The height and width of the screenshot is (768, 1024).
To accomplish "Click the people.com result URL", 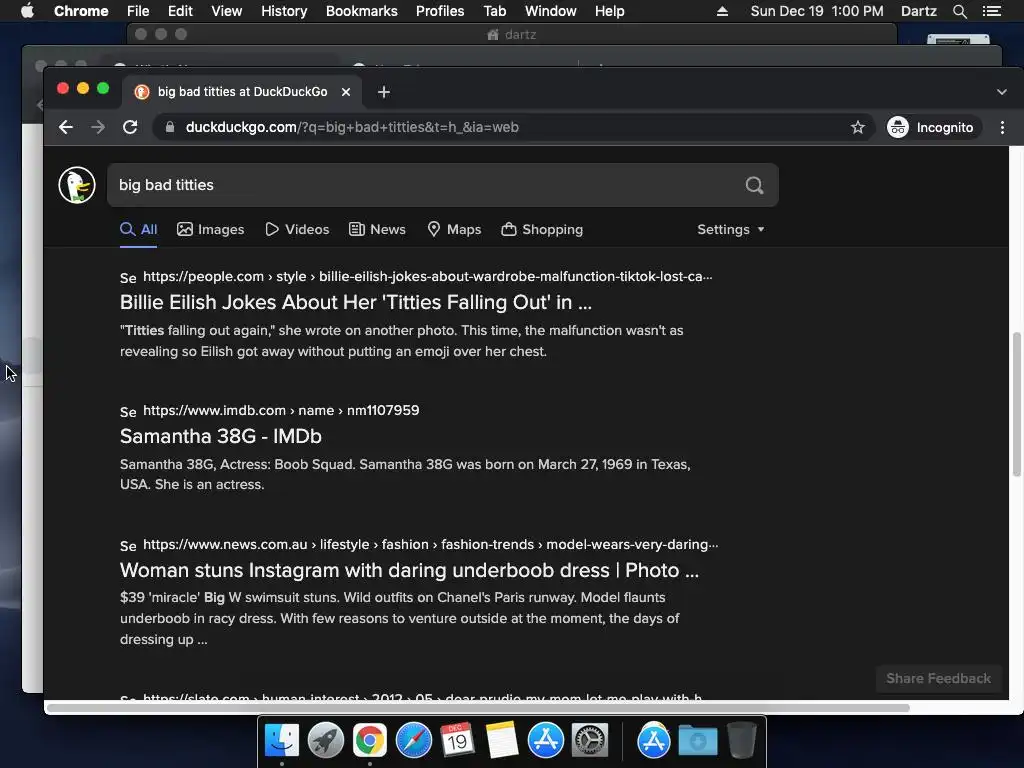I will [428, 276].
